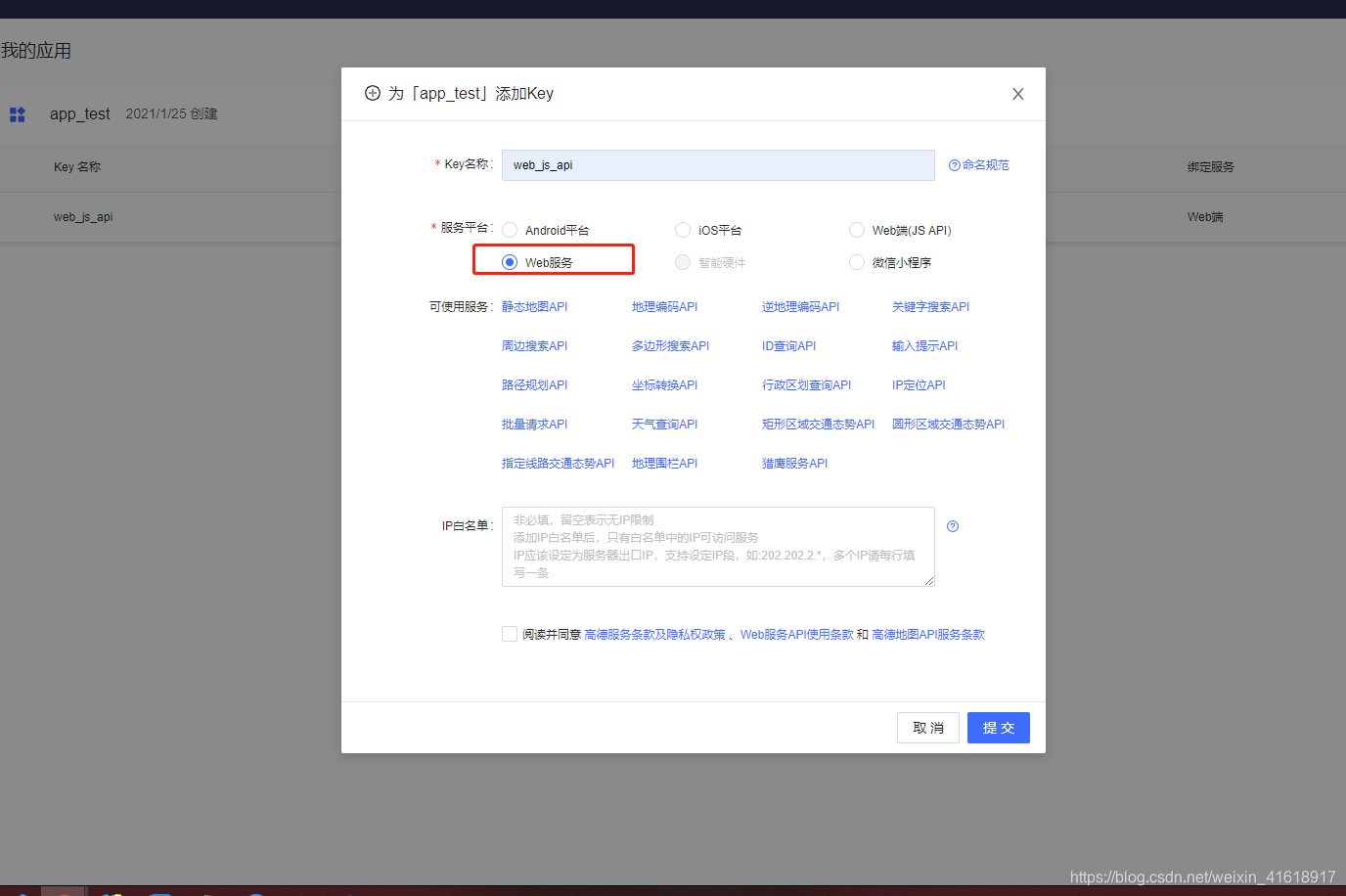This screenshot has width=1346, height=896.
Task: Open 高德服务条款及隐私权政策 link
Action: [654, 635]
